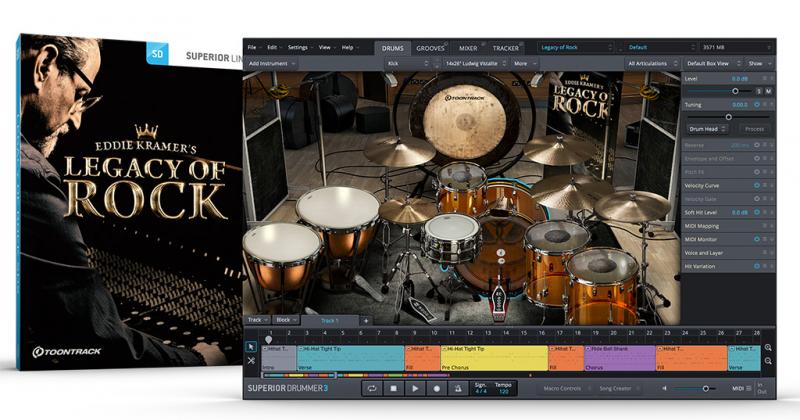Switch to the GROOVES tab
This screenshot has width=800, height=420.
coord(430,47)
